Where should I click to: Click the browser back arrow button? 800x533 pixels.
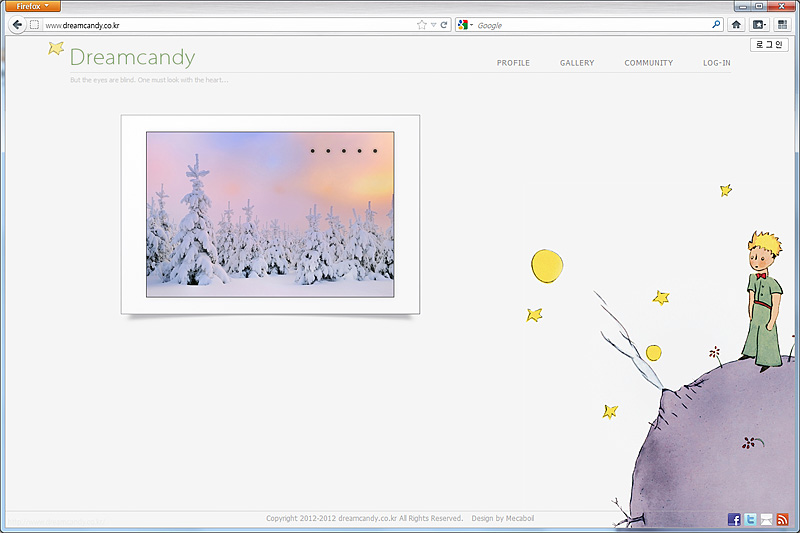point(17,24)
